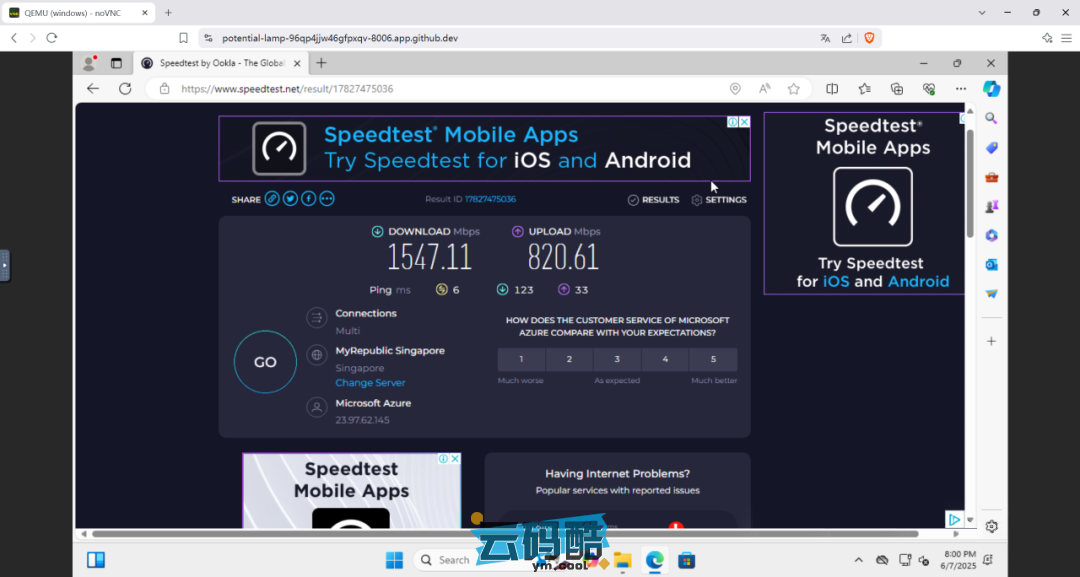
Task: Refresh the Speedtest page in Edge
Action: pyautogui.click(x=125, y=89)
